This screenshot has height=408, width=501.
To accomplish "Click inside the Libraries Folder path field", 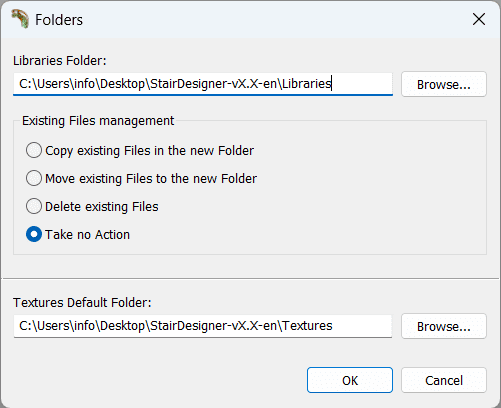I will tap(203, 84).
